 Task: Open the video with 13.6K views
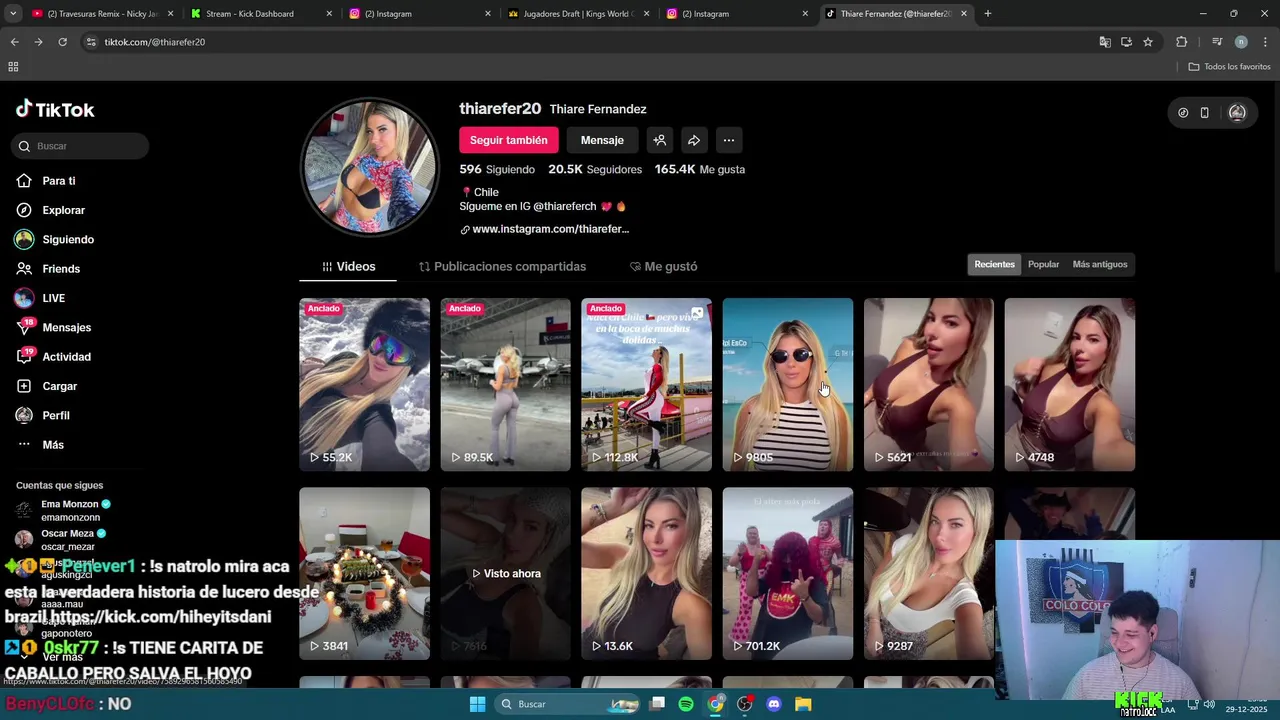(x=646, y=573)
